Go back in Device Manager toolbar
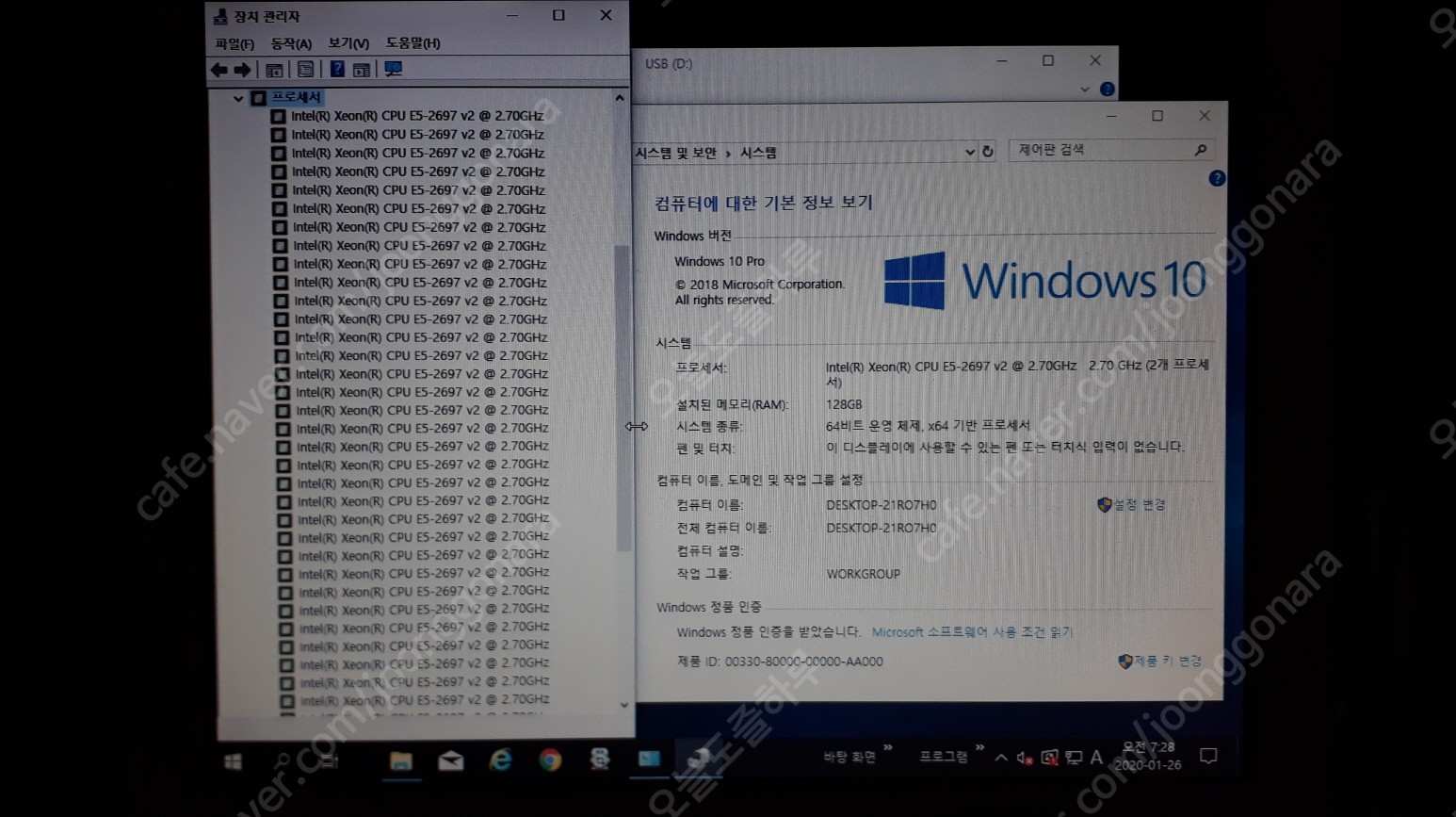This screenshot has width=1456, height=817. pos(218,70)
